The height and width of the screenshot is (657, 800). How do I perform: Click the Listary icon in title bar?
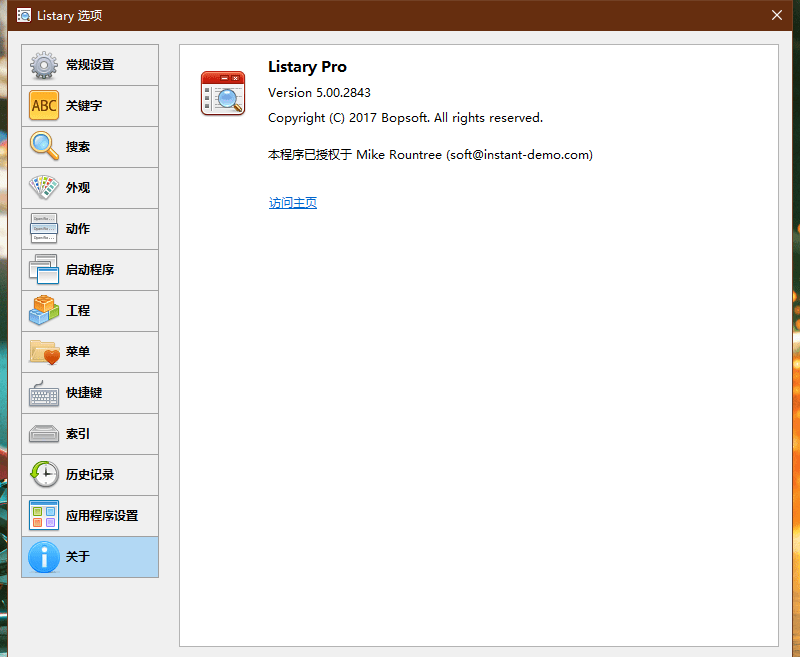click(x=23, y=15)
